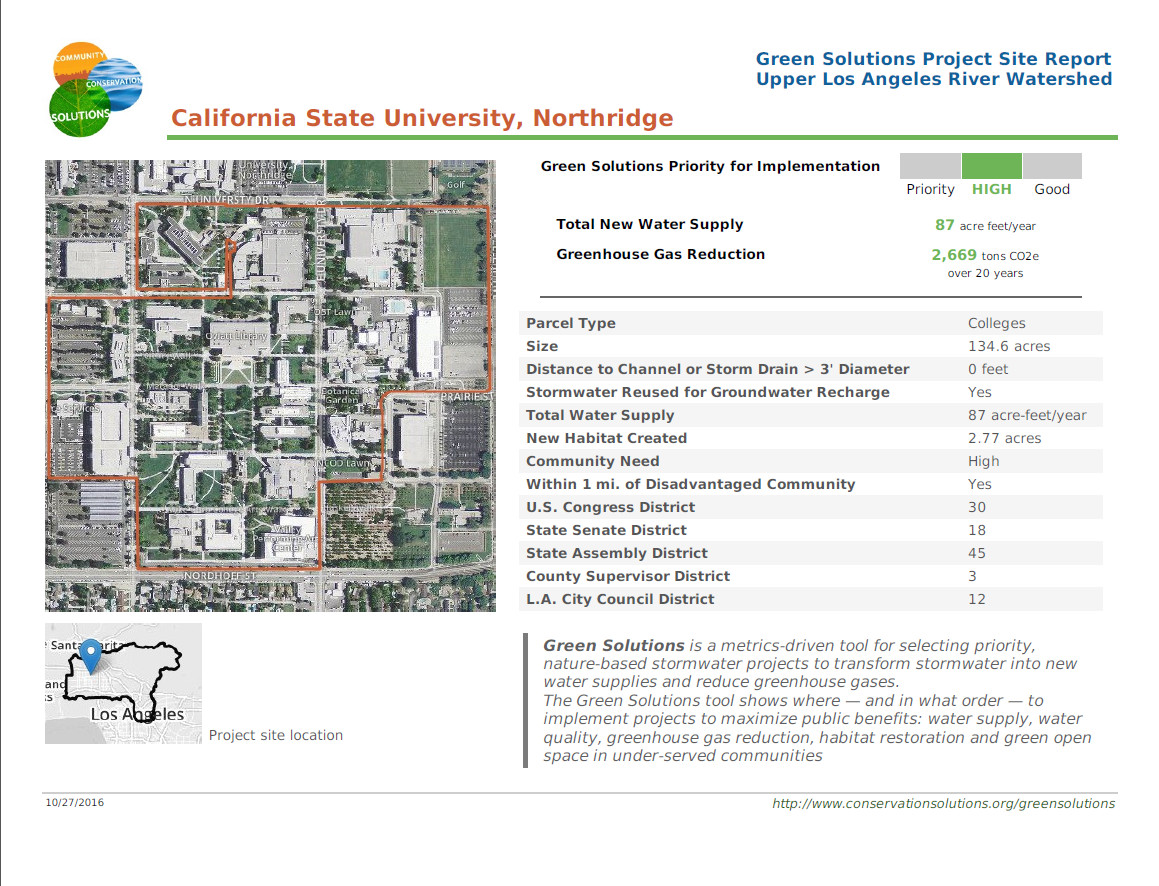Click the Community Conservation Solutions logo
This screenshot has height=886, width=1159.
96,89
